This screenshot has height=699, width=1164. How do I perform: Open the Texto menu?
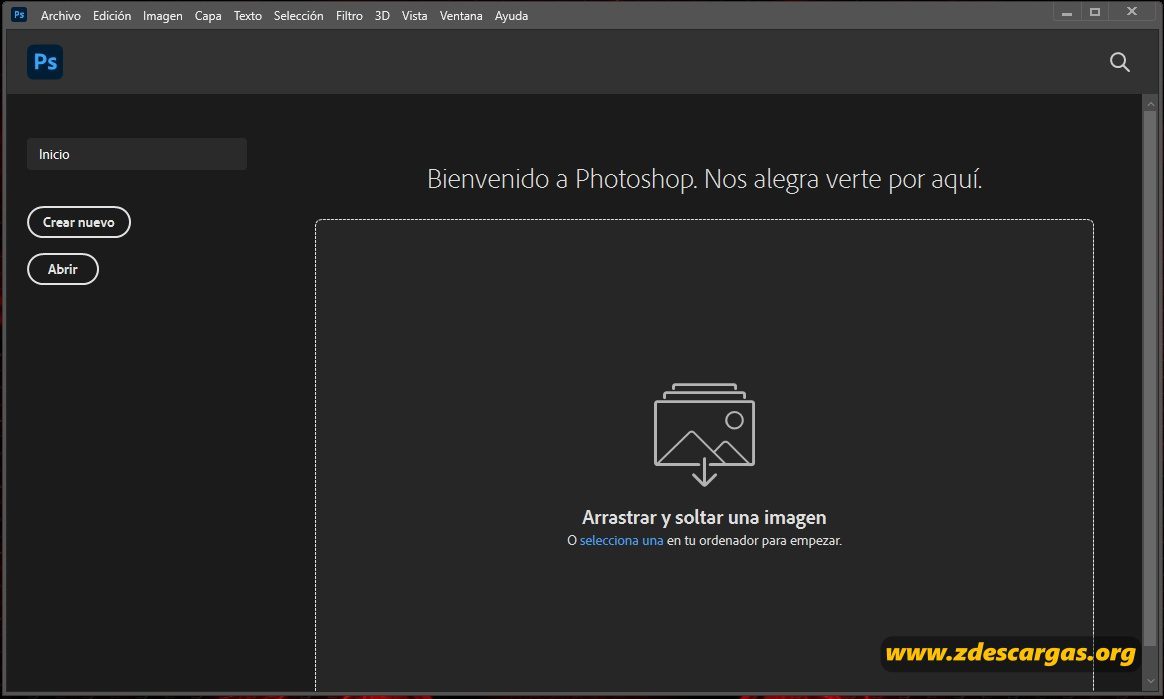click(247, 16)
